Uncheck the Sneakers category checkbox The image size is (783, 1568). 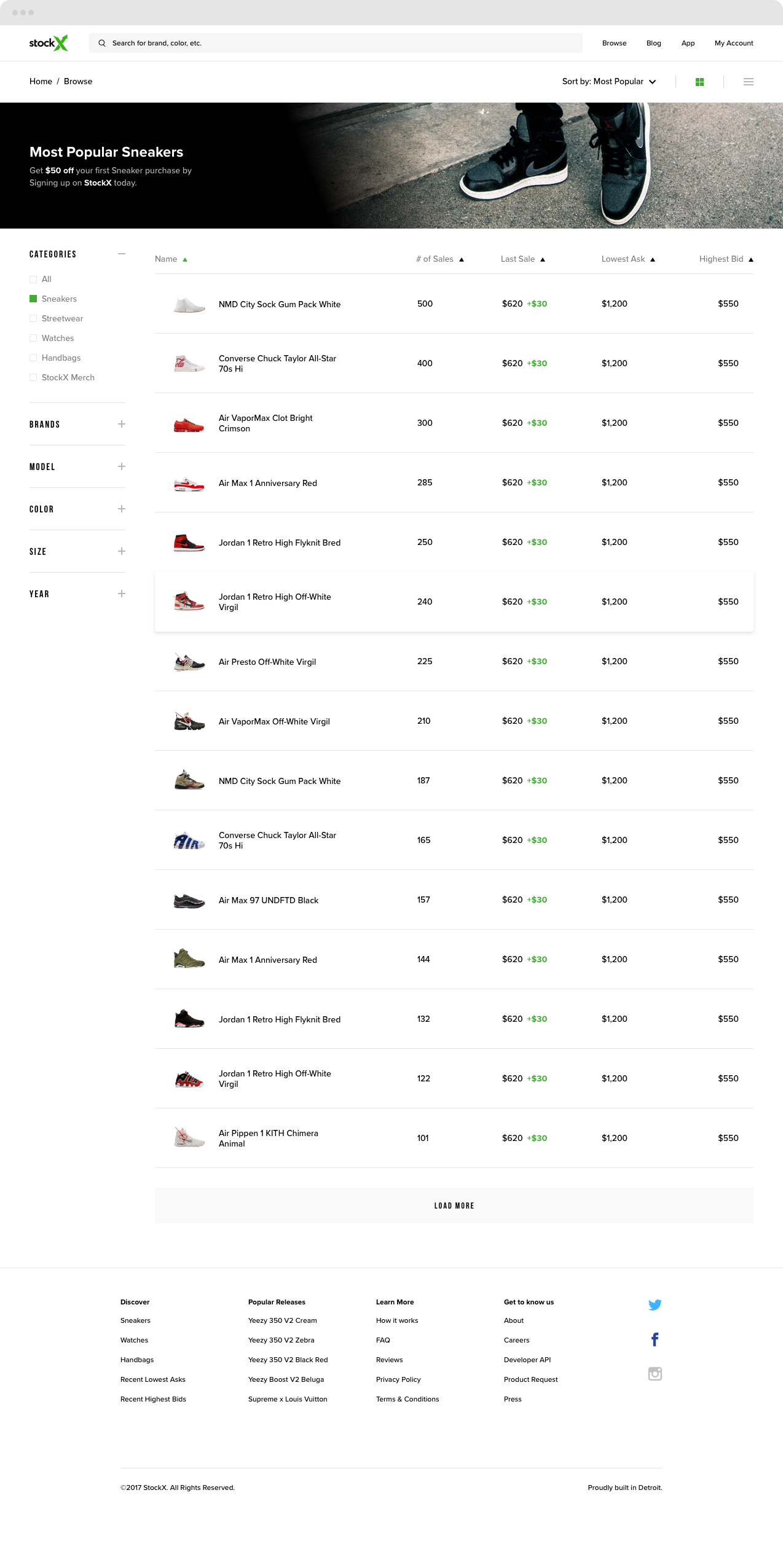pos(33,299)
